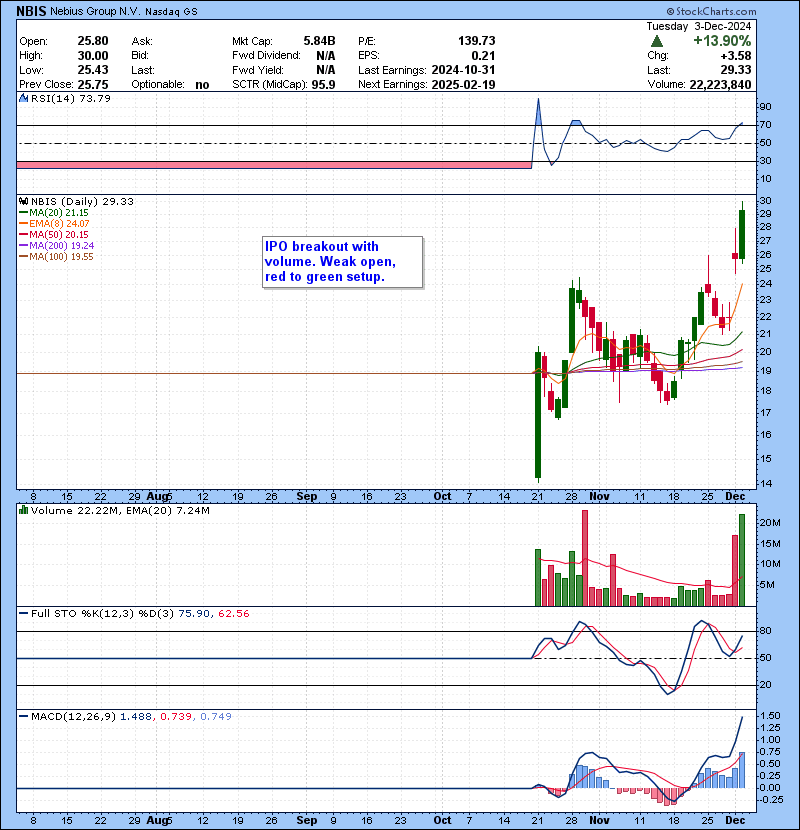Click the volume bars icon beside Volume label

pos(23,510)
